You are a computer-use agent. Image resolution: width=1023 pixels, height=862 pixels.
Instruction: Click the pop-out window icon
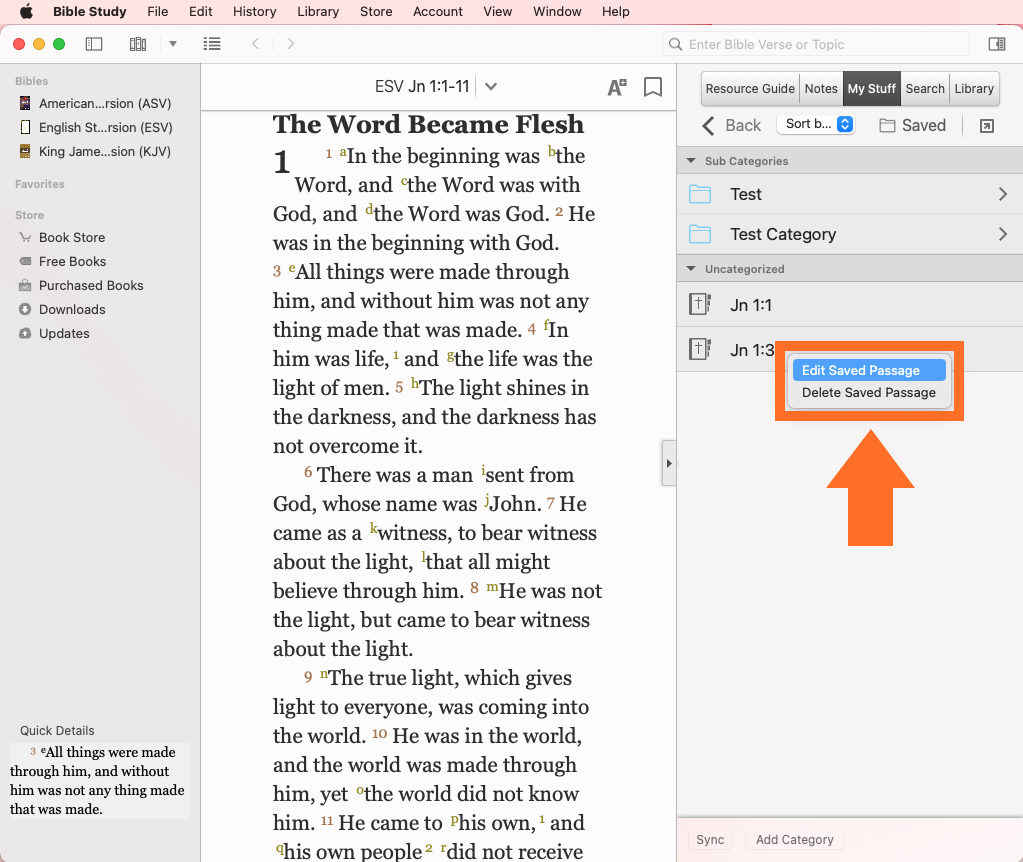[987, 125]
